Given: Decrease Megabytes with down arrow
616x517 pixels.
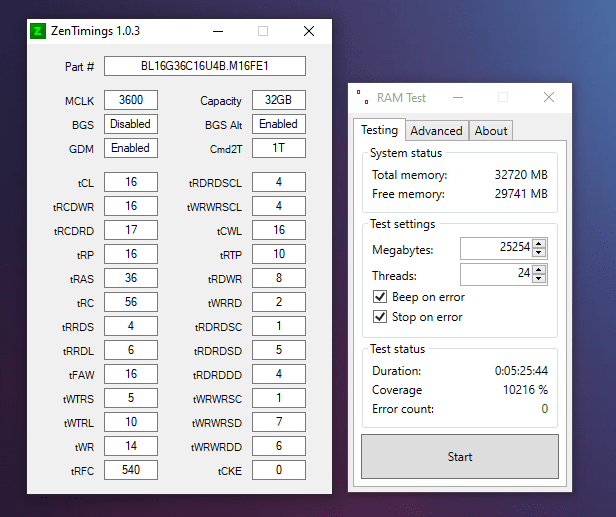Looking at the screenshot, I should tap(539, 253).
